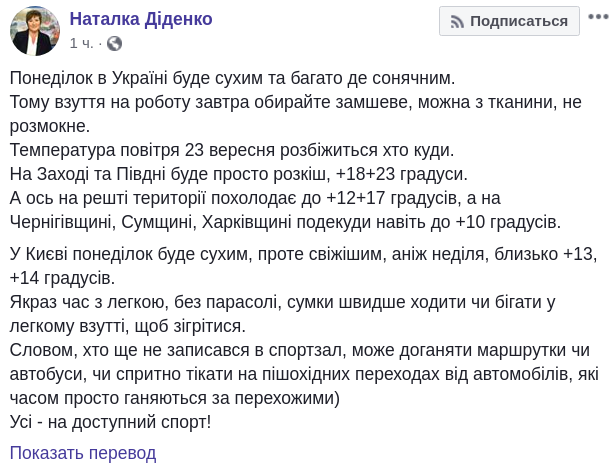Click the line starting "У Києві понеділок буде сухим"
610x464 pixels.
(x=300, y=253)
